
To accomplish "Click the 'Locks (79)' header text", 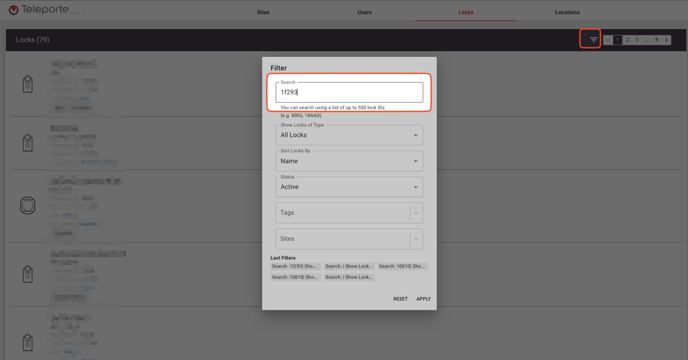I will [x=32, y=40].
